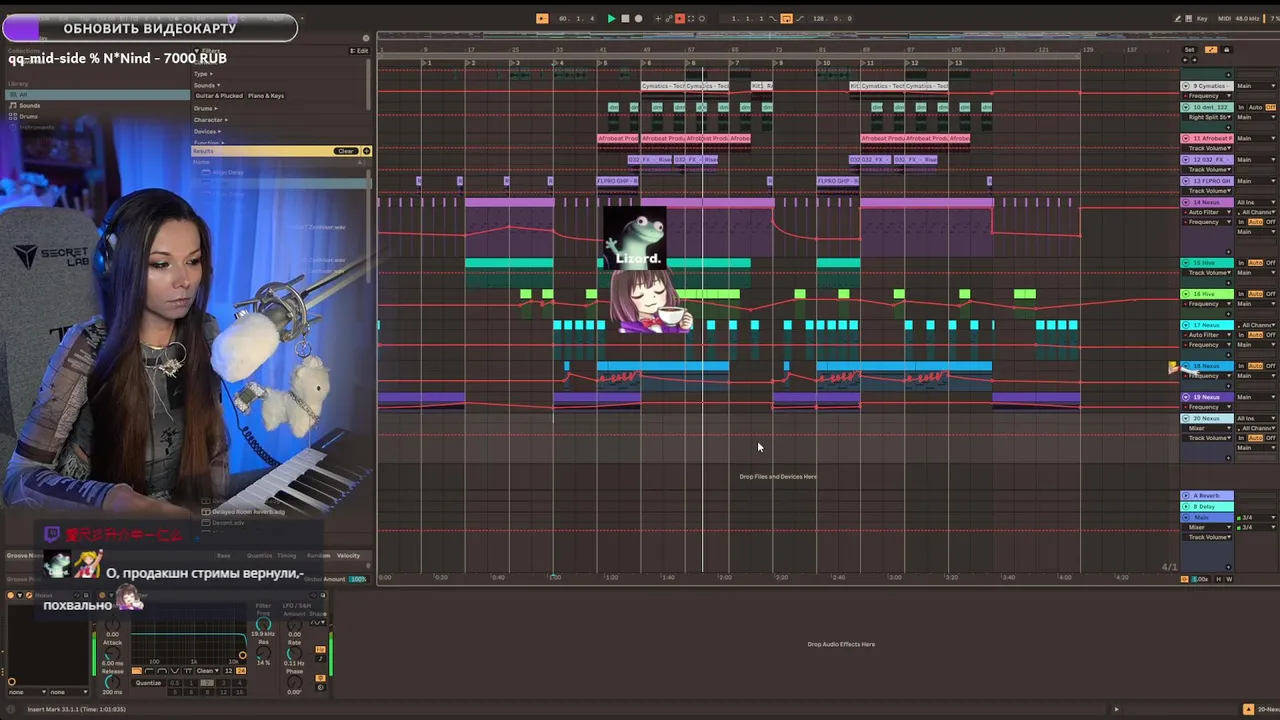The width and height of the screenshot is (1280, 720).
Task: Click the H optimize height button
Action: tap(1218, 579)
